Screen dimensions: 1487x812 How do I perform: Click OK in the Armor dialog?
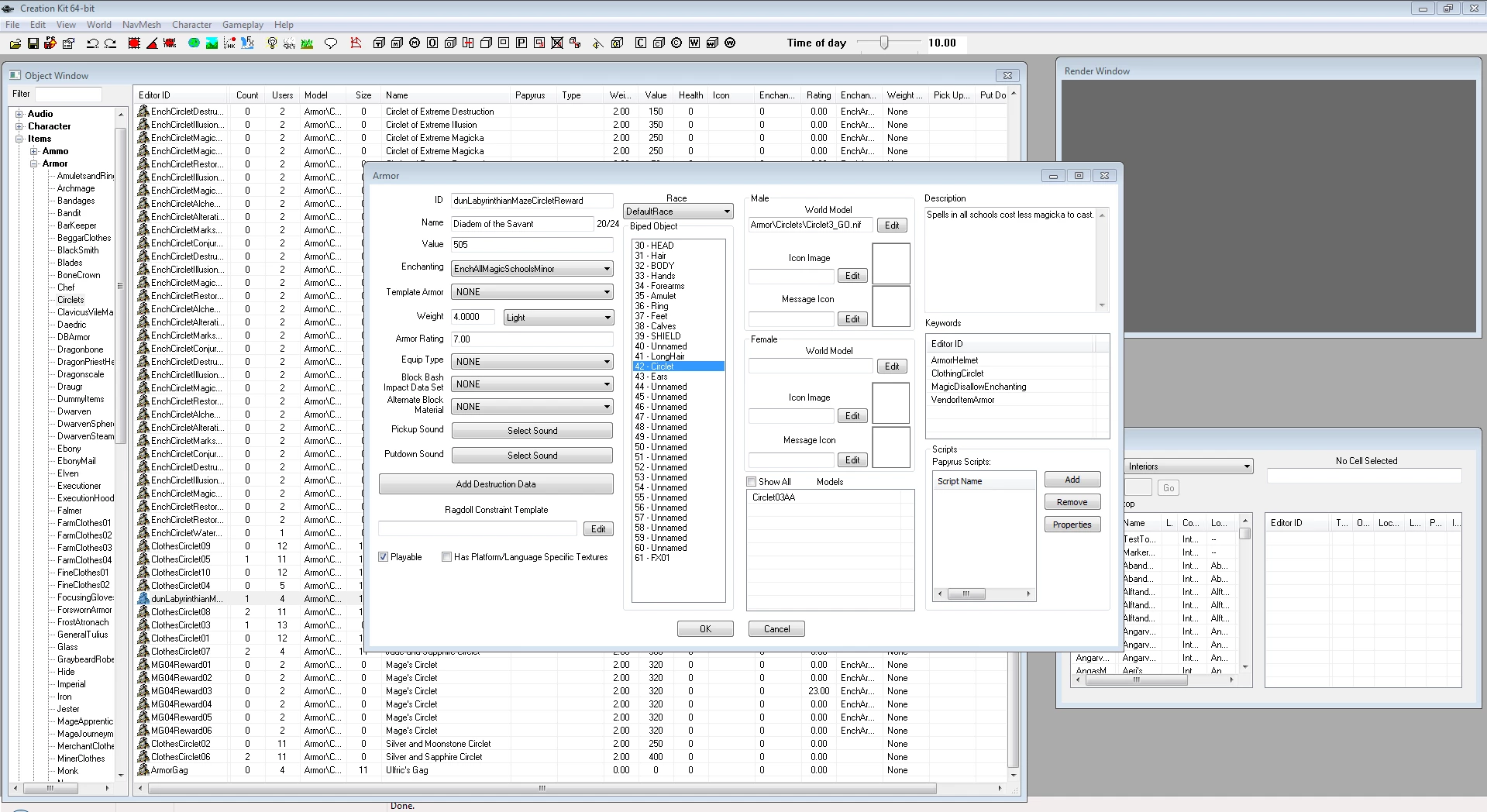(705, 629)
